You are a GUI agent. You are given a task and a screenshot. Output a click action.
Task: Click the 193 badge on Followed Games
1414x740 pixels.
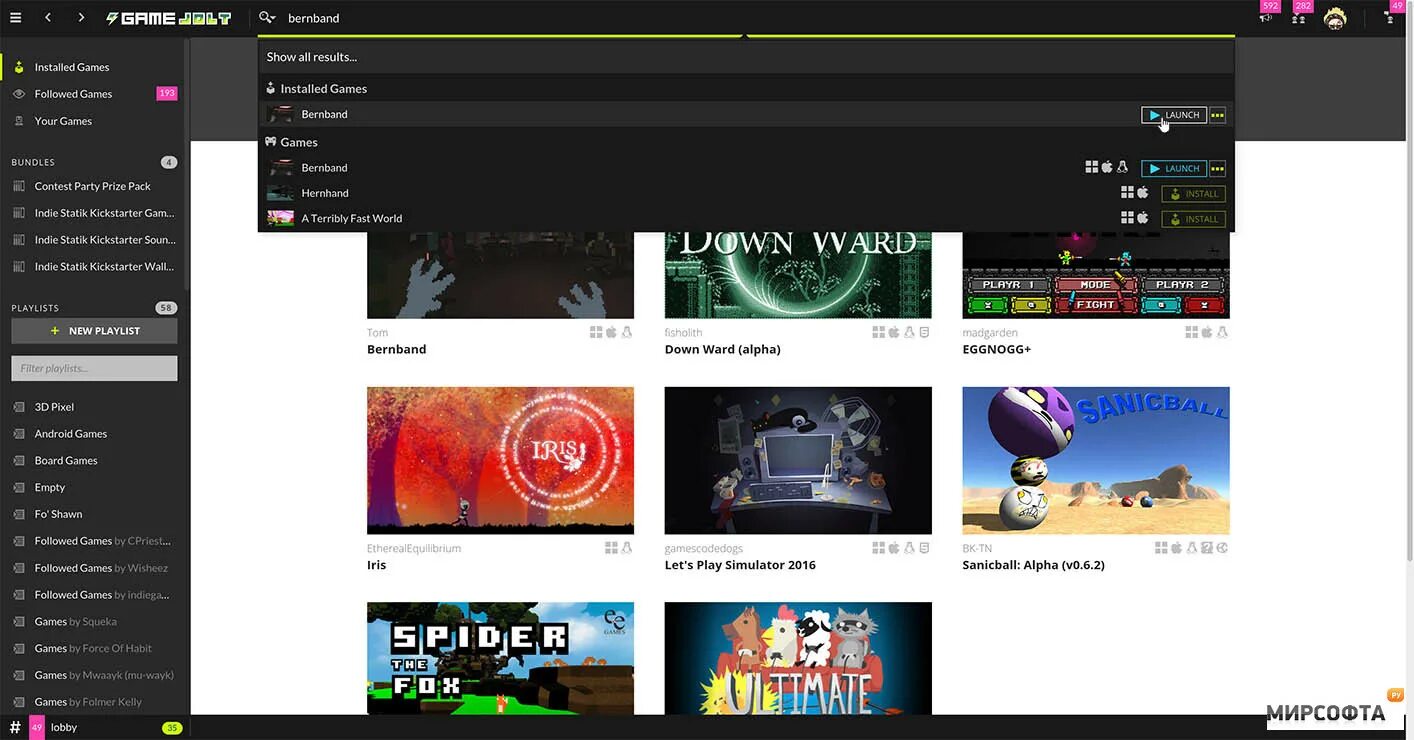coord(167,93)
